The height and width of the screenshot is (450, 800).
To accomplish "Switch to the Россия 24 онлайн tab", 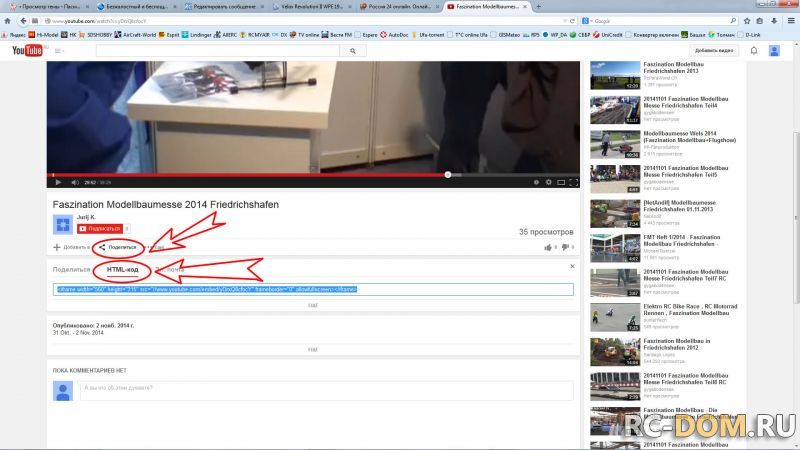I will pos(398,7).
